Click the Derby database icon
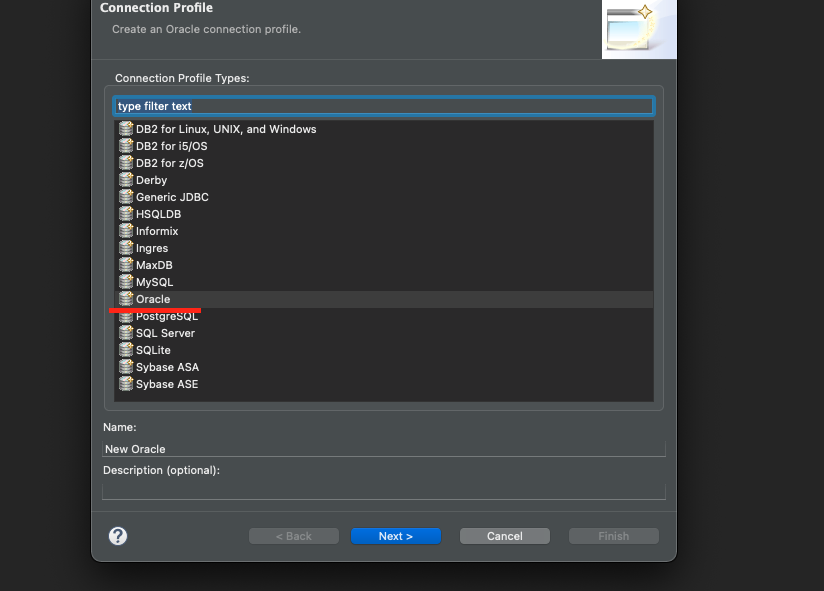 click(x=126, y=180)
